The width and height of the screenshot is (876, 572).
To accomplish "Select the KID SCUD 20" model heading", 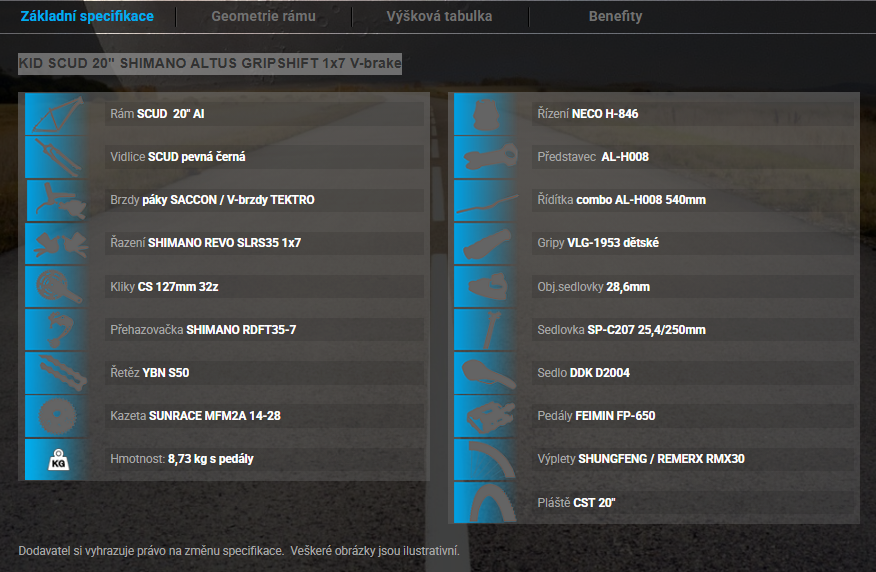I will pos(210,63).
